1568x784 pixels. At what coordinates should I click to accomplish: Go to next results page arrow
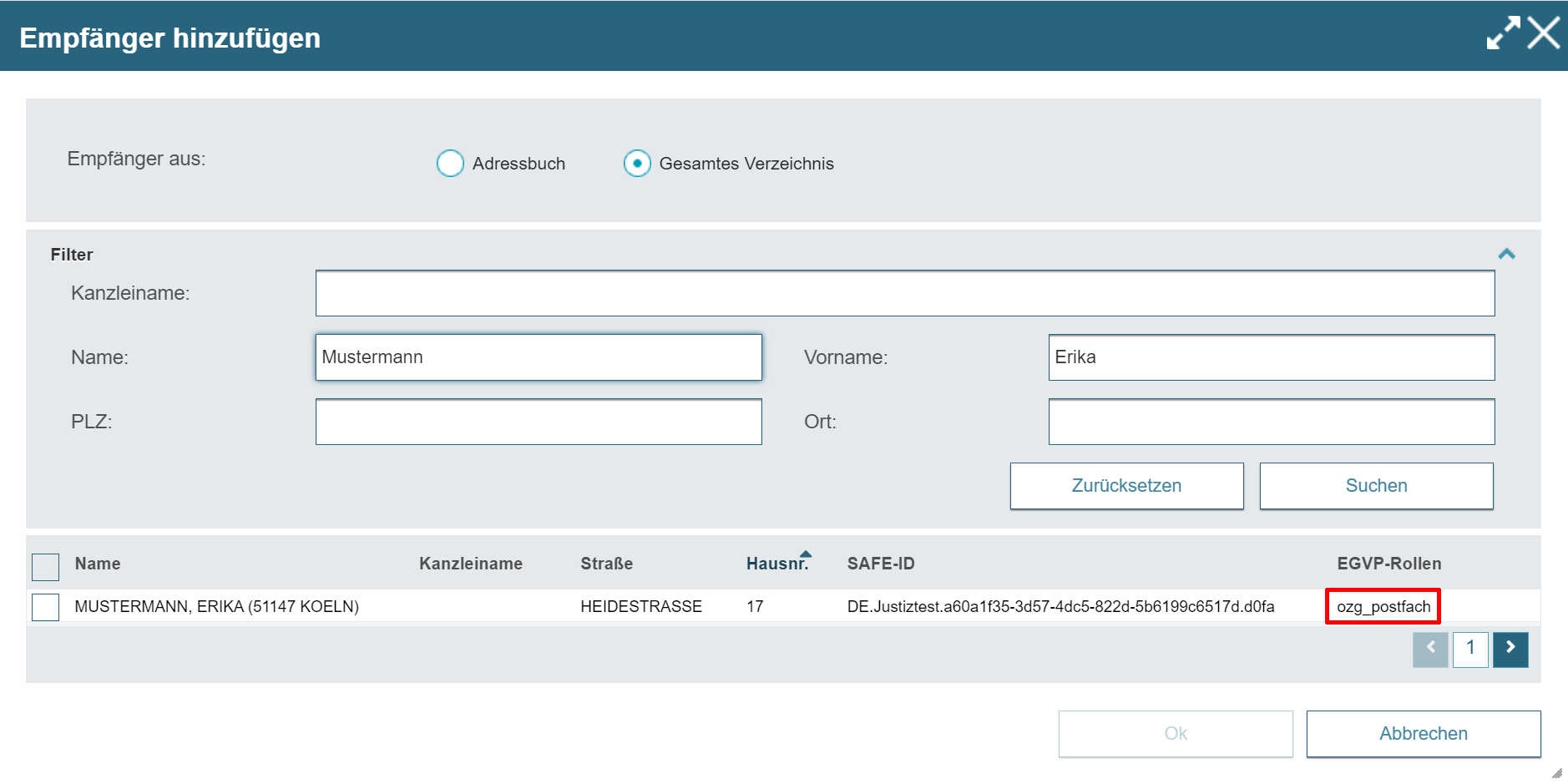[x=1510, y=649]
